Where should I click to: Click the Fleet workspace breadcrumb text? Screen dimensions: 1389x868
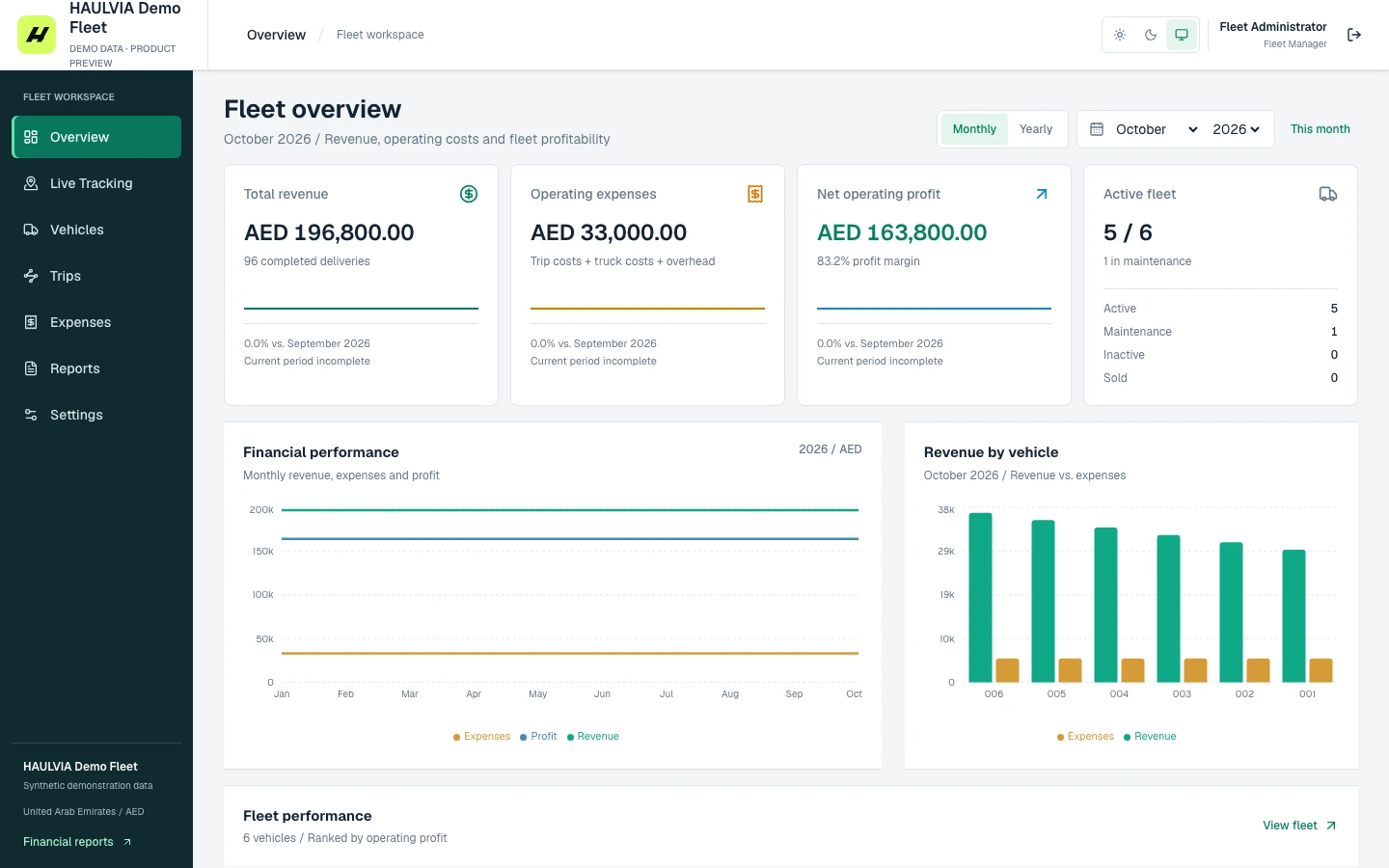click(380, 35)
